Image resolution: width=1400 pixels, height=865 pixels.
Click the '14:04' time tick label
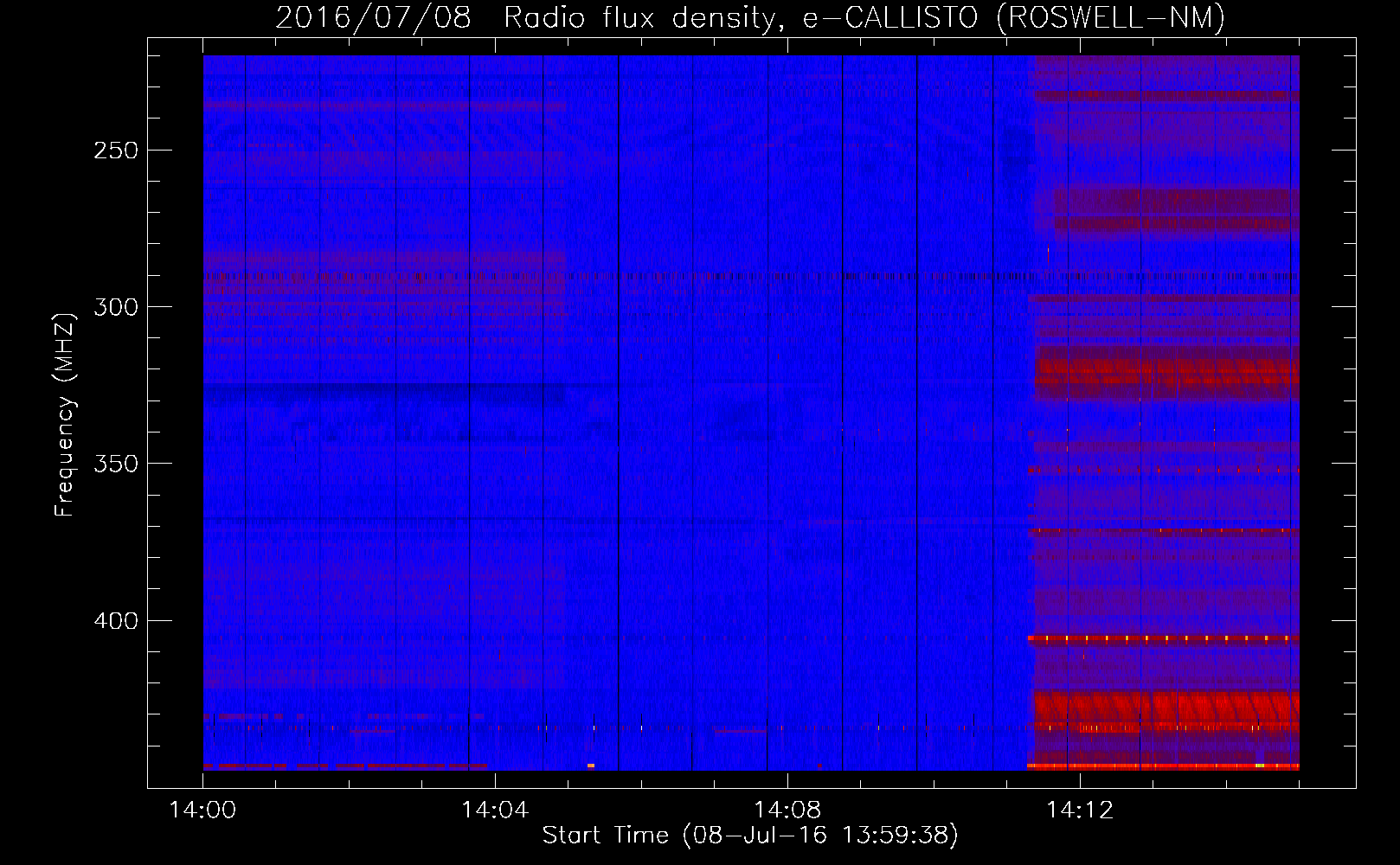(495, 811)
